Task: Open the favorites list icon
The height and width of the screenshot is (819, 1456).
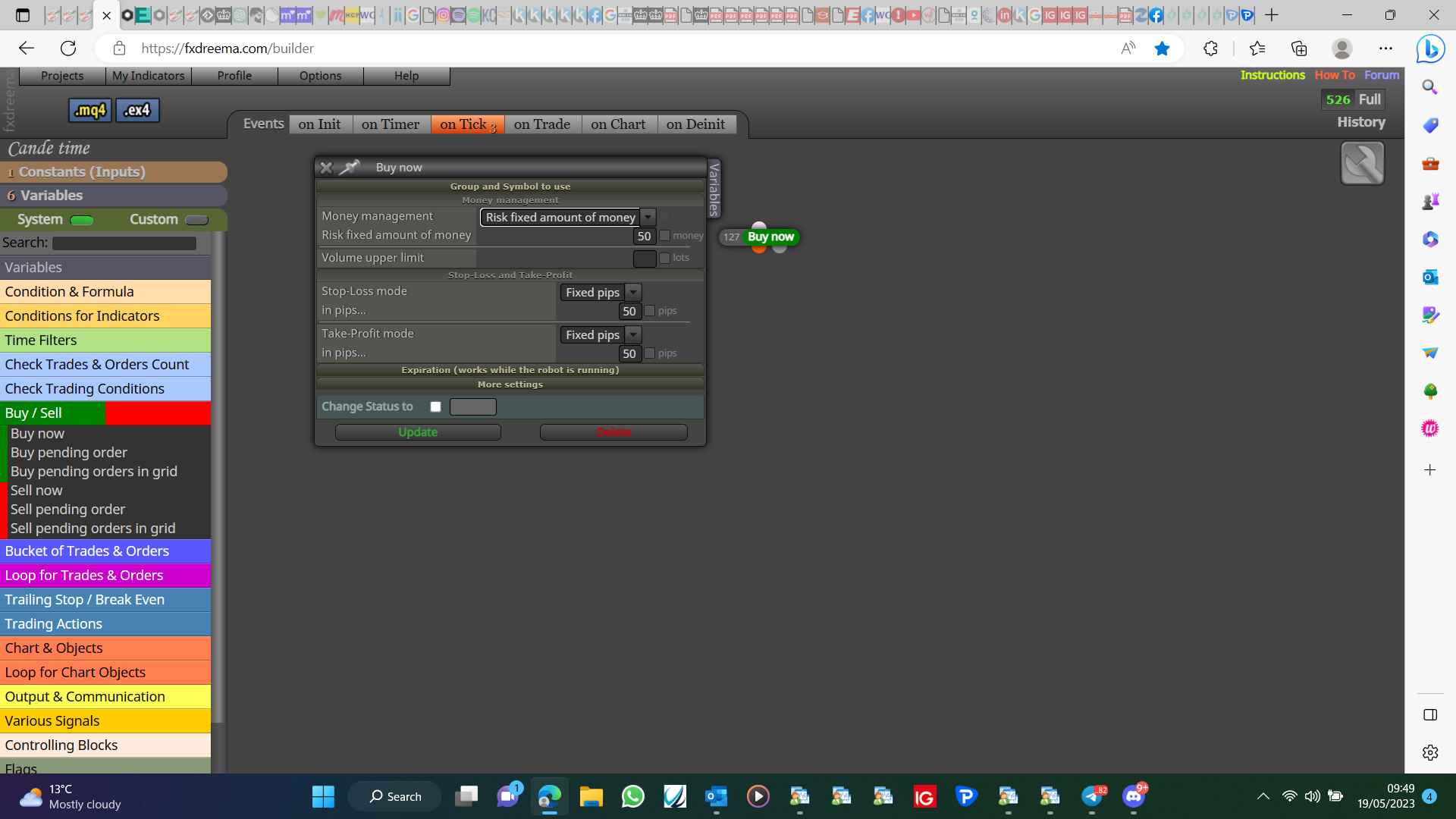Action: pos(1257,49)
